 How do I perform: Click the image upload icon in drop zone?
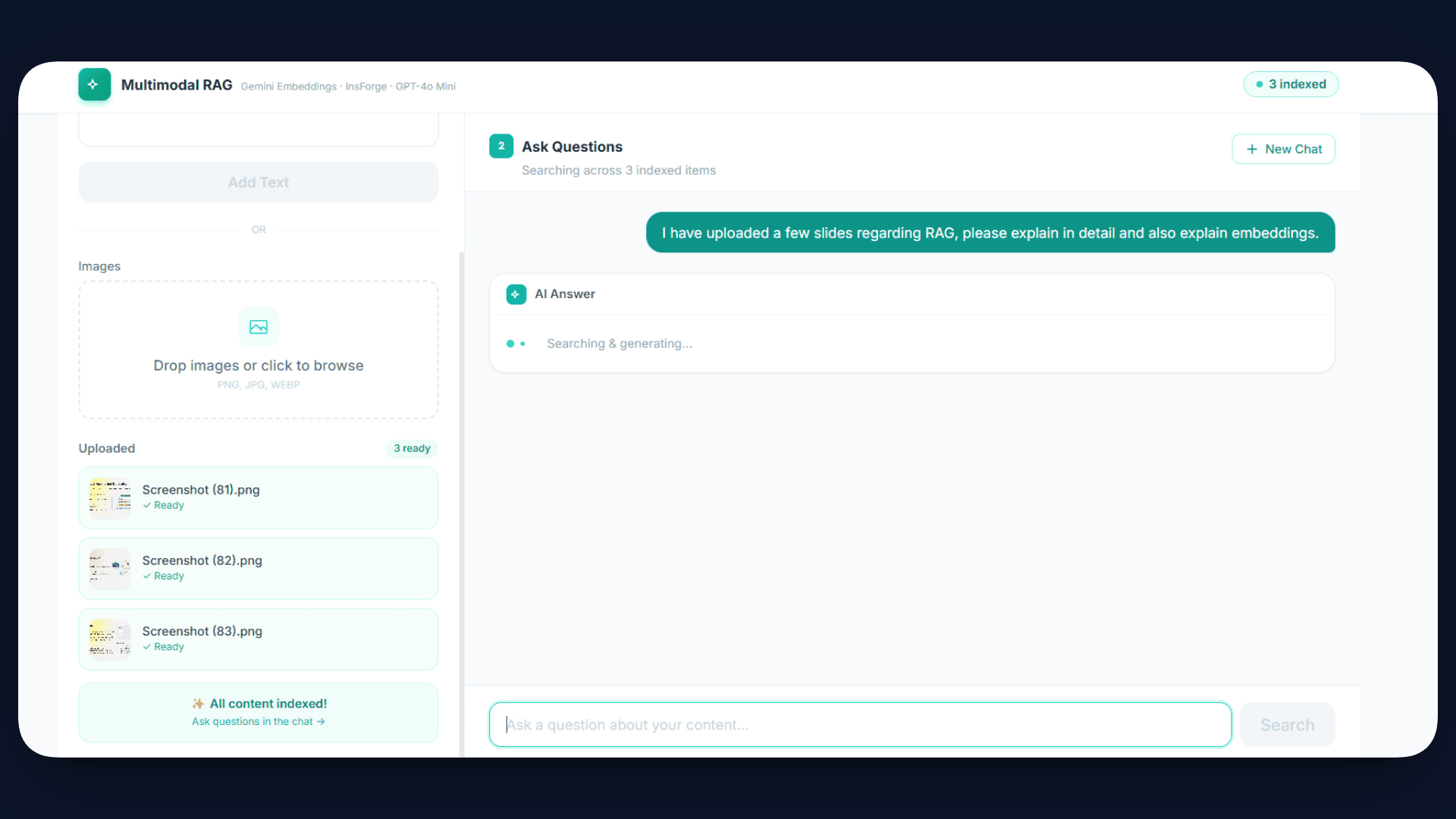coord(259,327)
